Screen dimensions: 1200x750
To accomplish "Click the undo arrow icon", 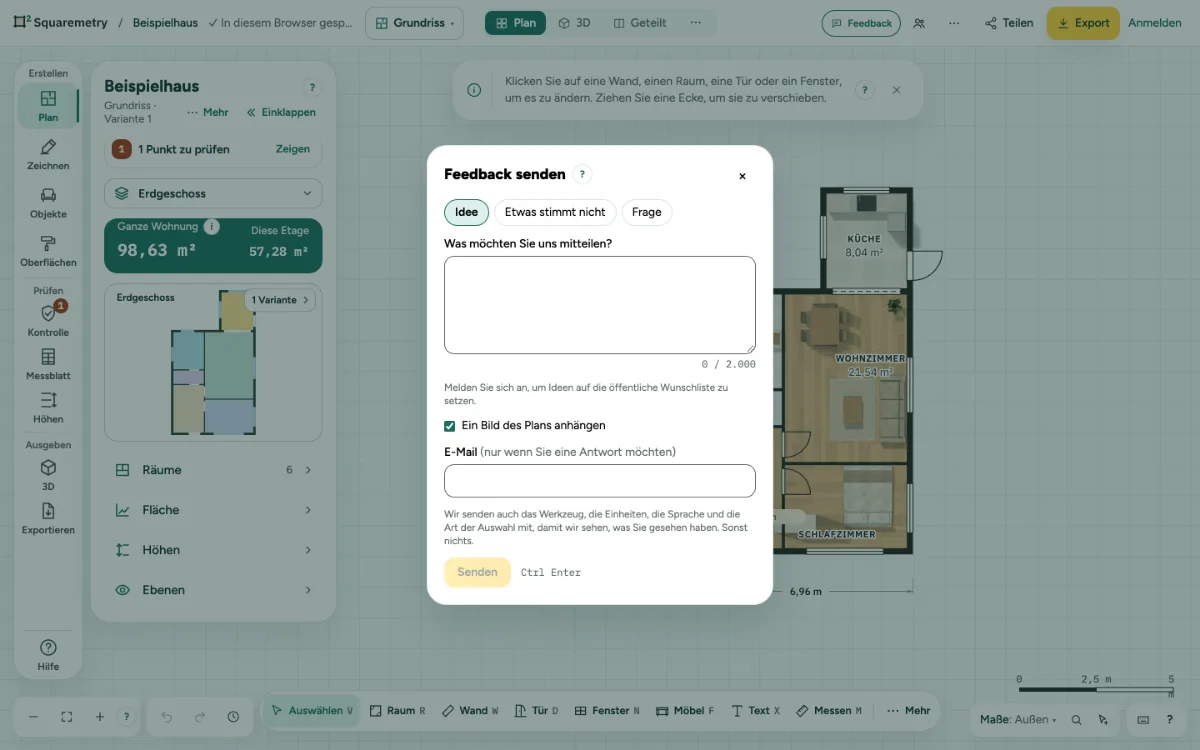I will coord(167,717).
